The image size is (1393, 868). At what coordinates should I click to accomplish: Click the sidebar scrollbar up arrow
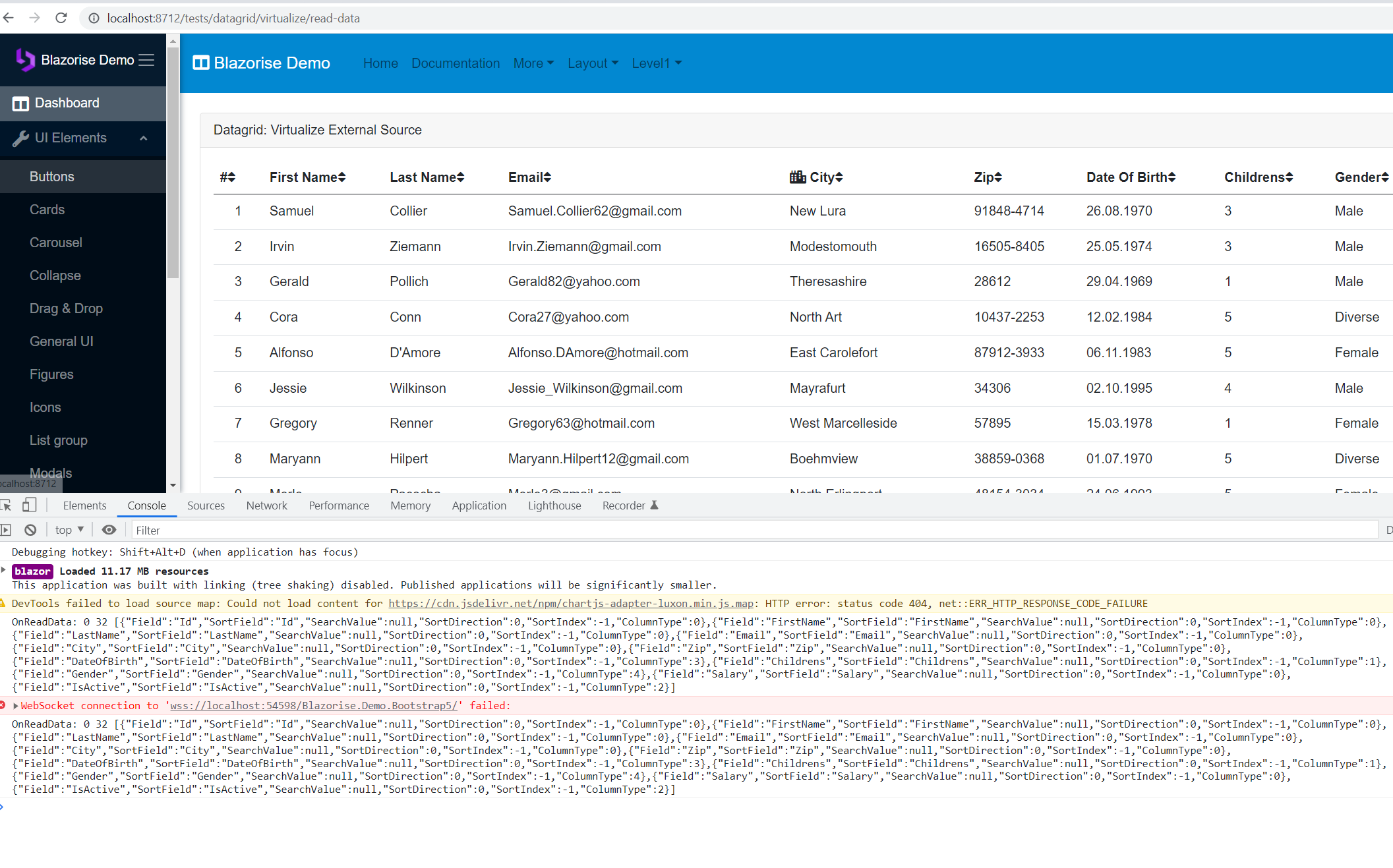(173, 41)
